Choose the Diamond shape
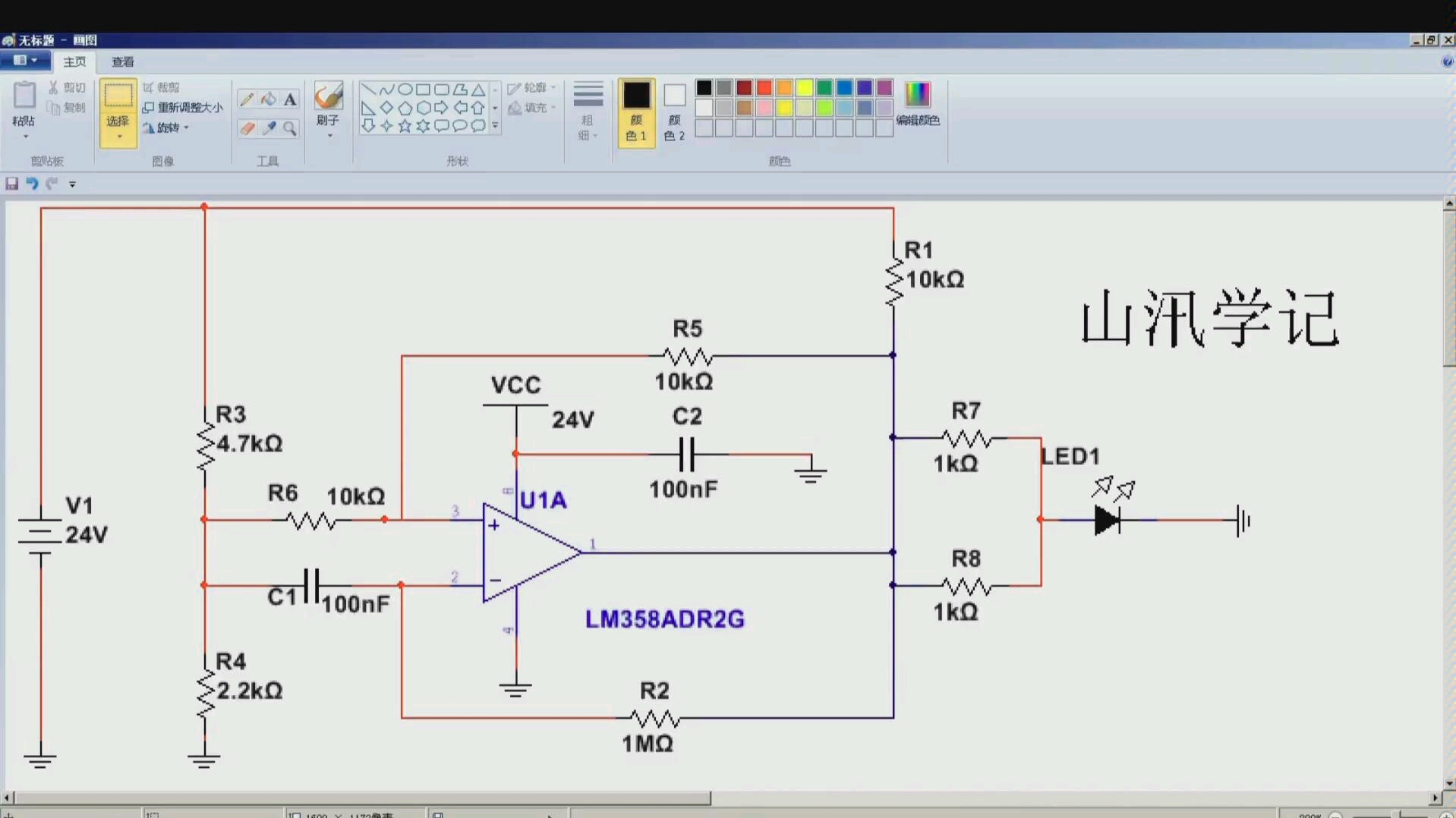 pos(386,108)
